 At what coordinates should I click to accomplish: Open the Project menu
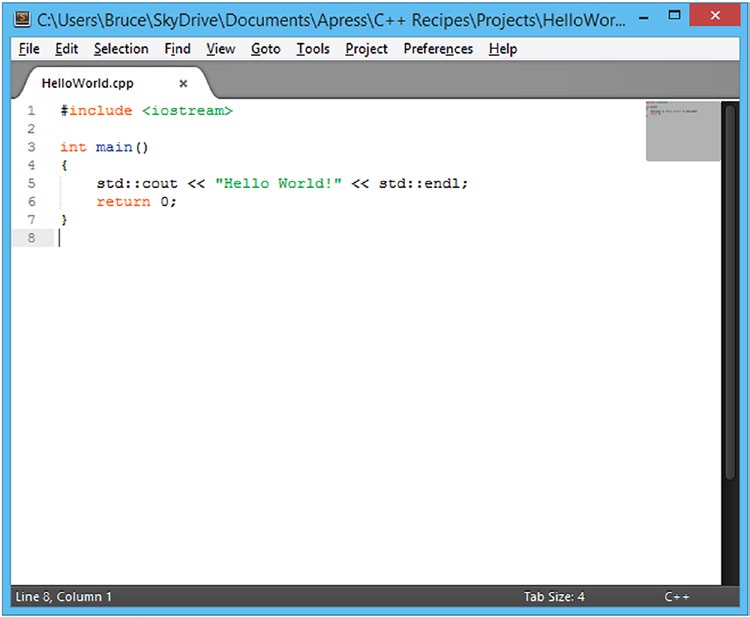[x=366, y=49]
